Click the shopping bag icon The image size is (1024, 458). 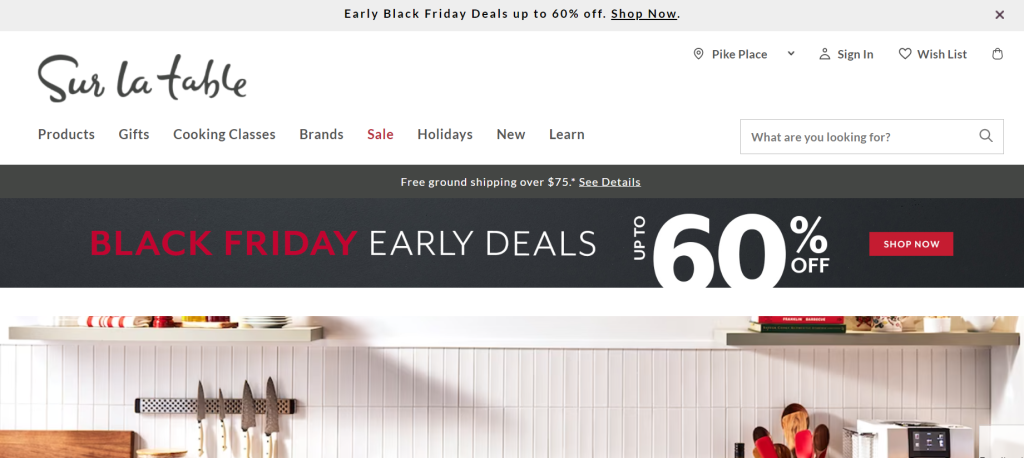point(997,54)
